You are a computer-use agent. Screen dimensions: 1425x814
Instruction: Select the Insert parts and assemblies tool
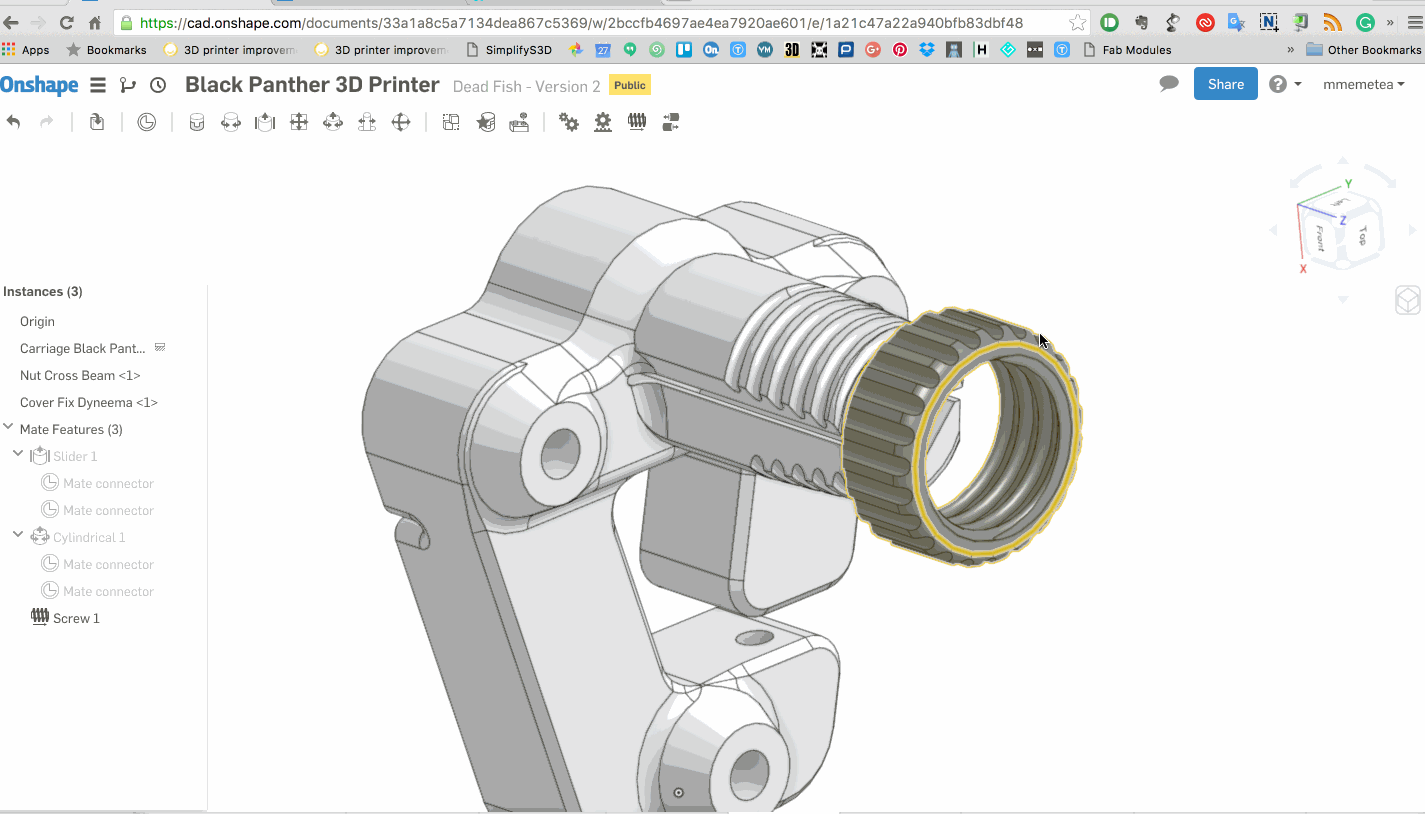tap(97, 122)
